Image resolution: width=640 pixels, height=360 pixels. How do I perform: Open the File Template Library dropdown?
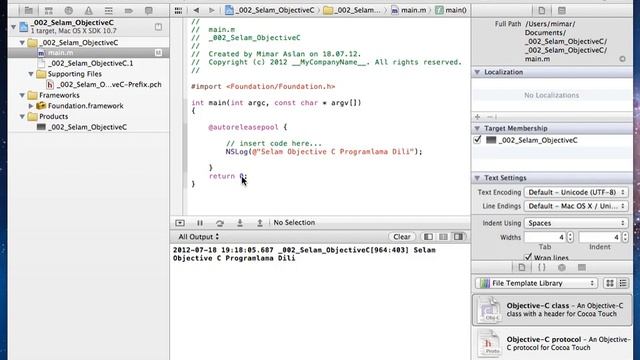tap(537, 283)
